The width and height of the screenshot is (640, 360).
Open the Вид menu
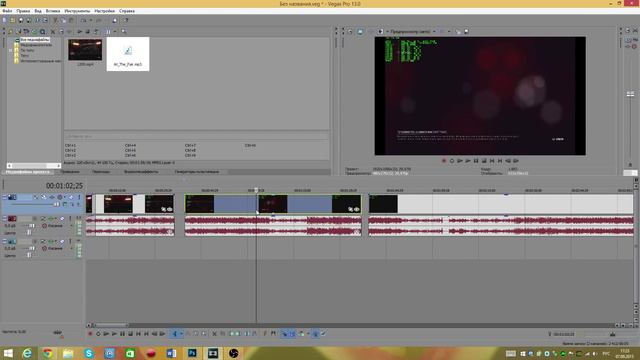38,11
